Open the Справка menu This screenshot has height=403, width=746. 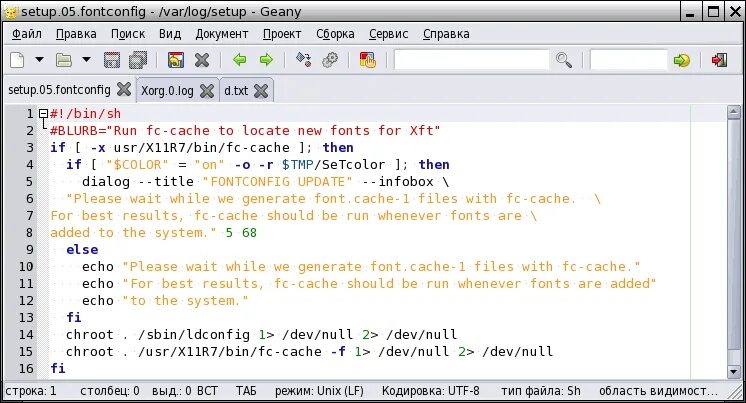(x=446, y=34)
